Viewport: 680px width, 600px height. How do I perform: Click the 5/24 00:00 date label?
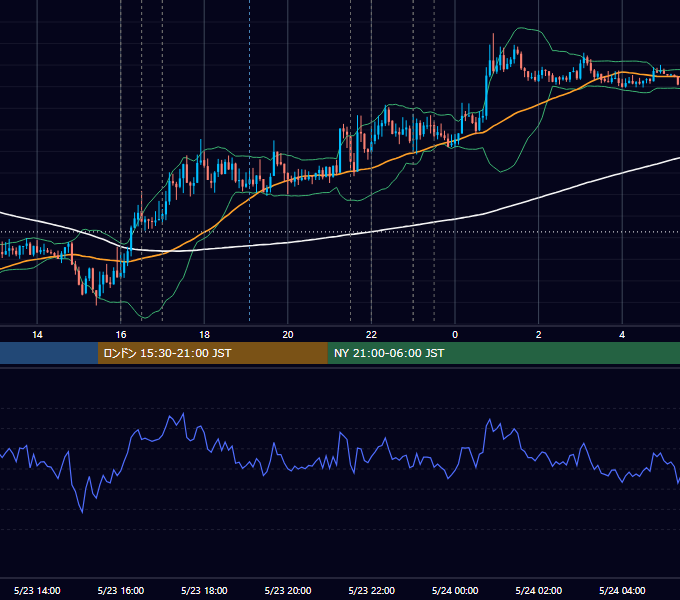tap(455, 590)
